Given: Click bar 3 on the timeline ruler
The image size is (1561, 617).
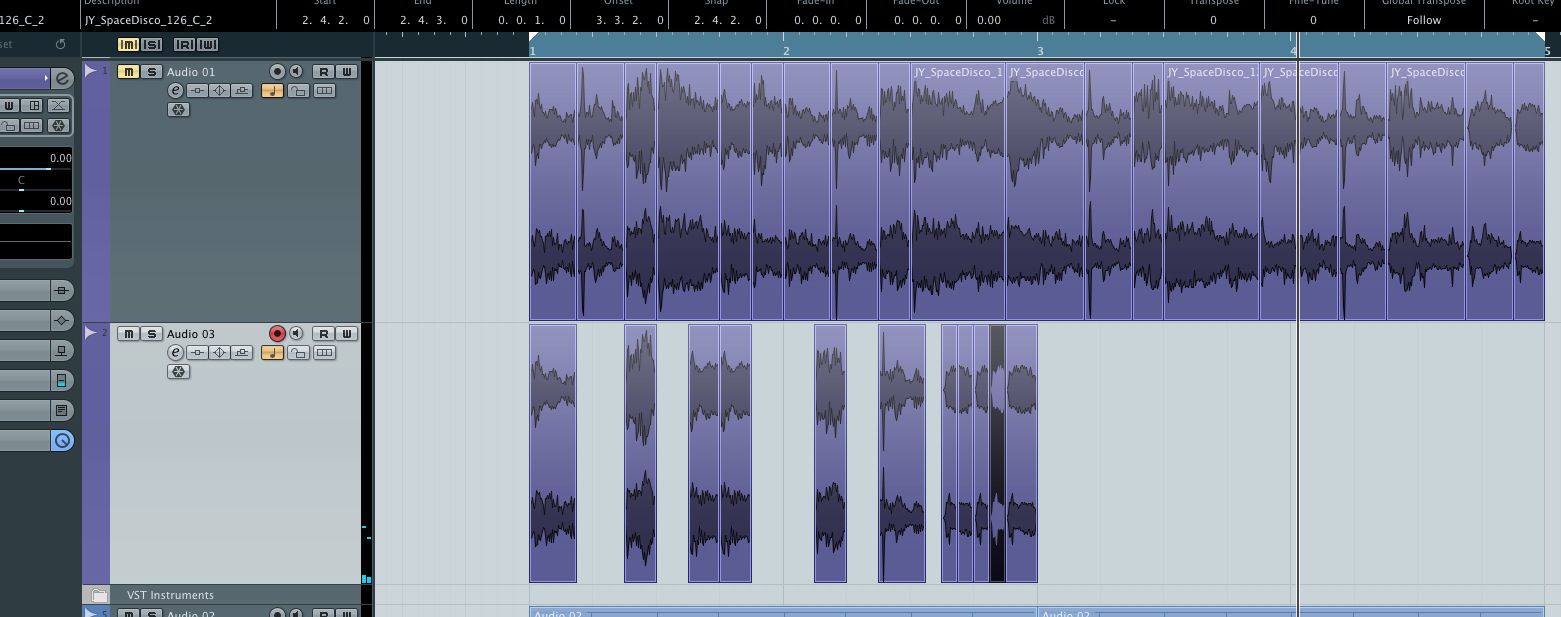Looking at the screenshot, I should pos(1040,49).
